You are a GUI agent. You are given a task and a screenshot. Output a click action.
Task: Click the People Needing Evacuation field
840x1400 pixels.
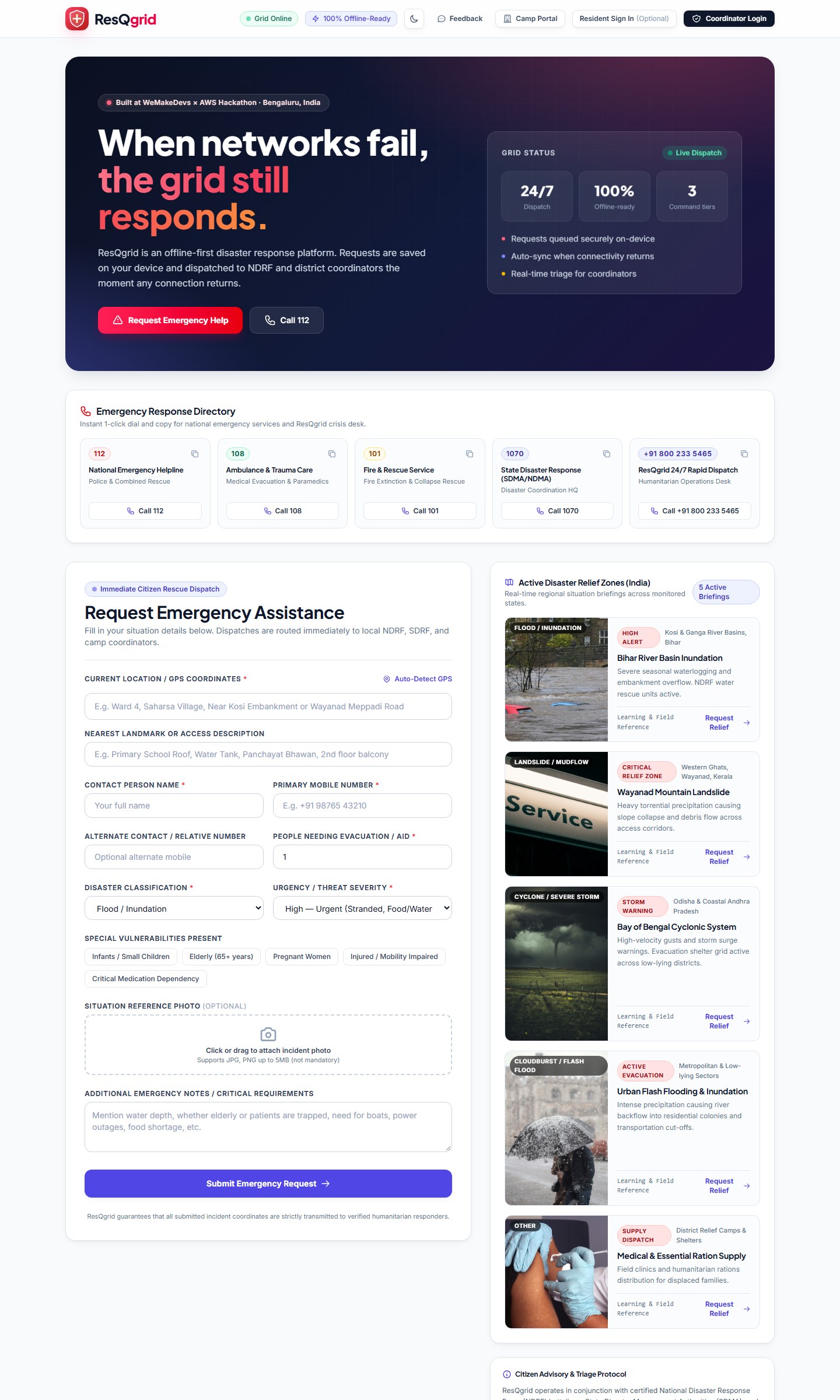click(x=362, y=857)
